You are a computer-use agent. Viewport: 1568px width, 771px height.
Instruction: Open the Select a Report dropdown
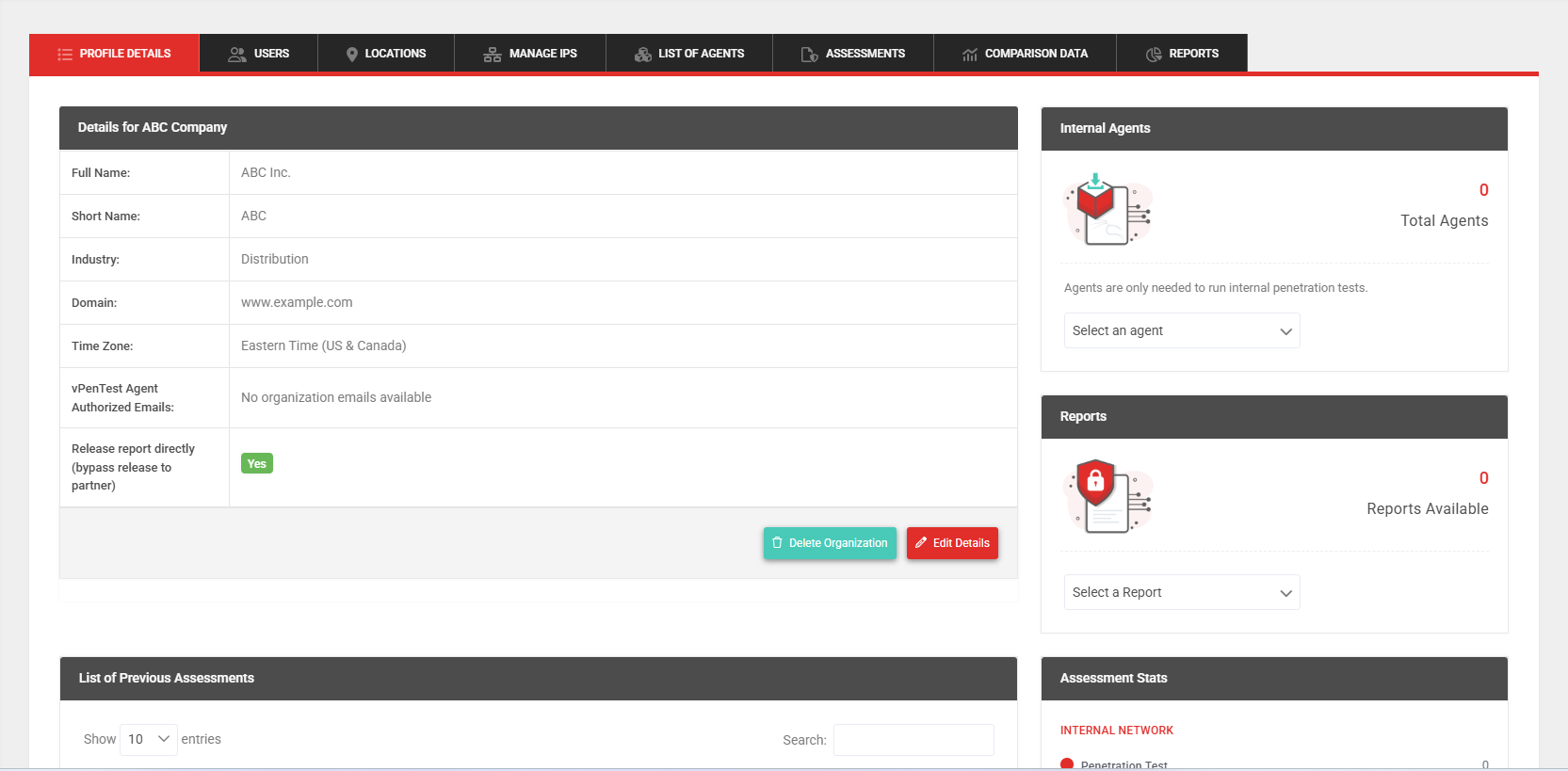[x=1181, y=592]
